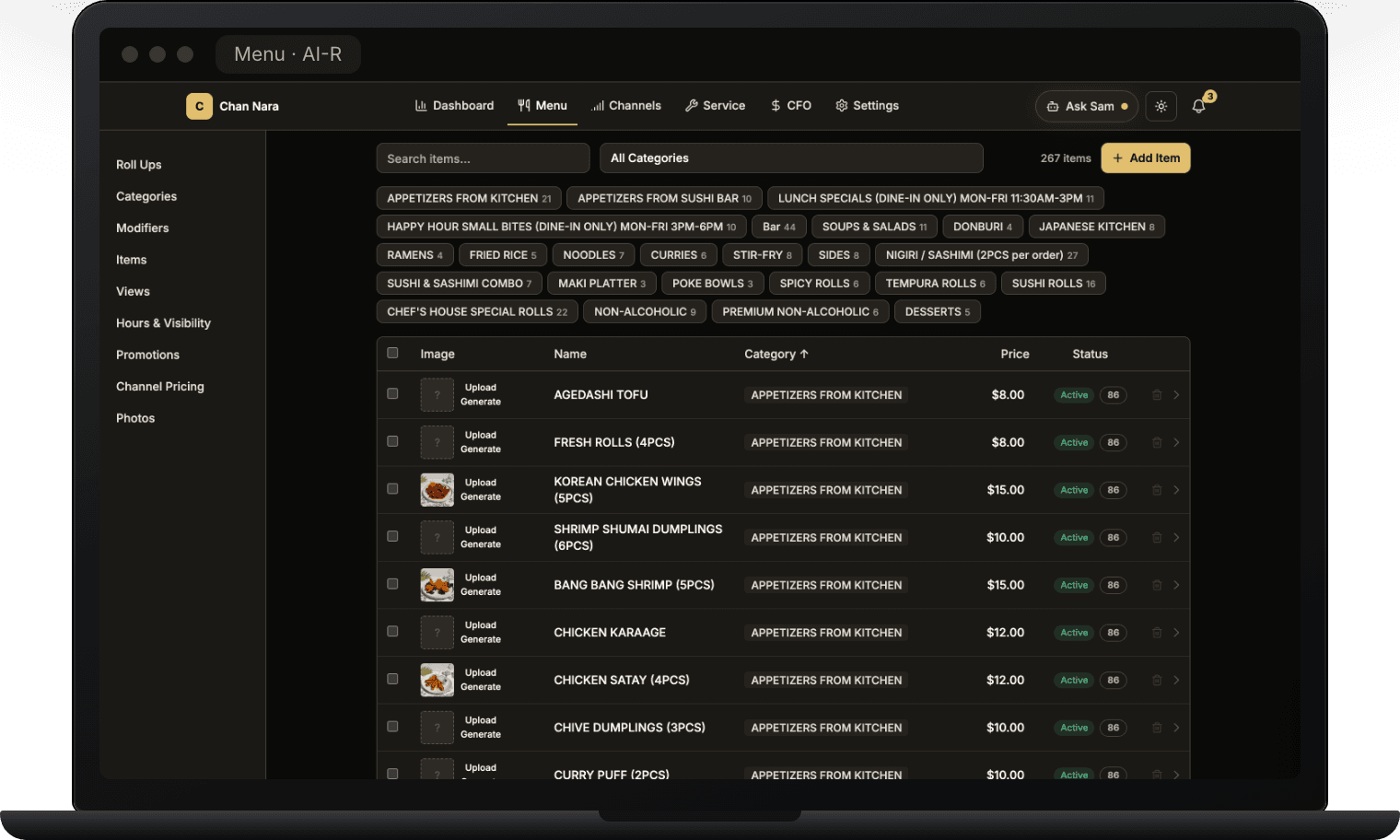Delete FRESH ROLLS (4PCS) via trash icon
This screenshot has width=1400, height=840.
1157,443
